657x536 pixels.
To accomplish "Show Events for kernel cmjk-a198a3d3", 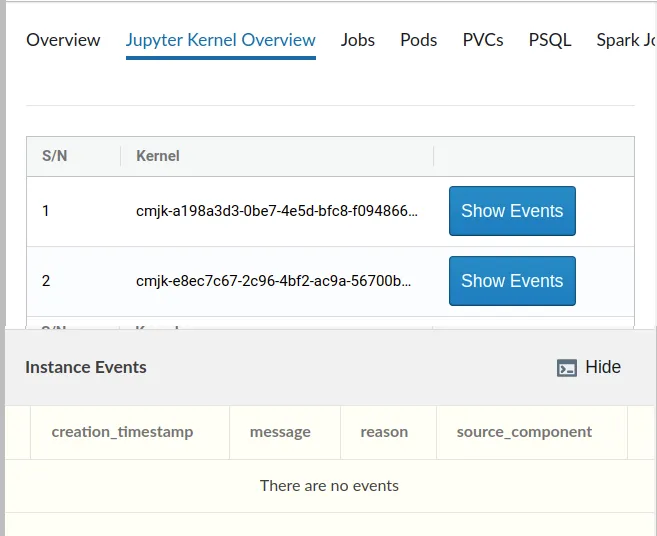I will [x=512, y=211].
